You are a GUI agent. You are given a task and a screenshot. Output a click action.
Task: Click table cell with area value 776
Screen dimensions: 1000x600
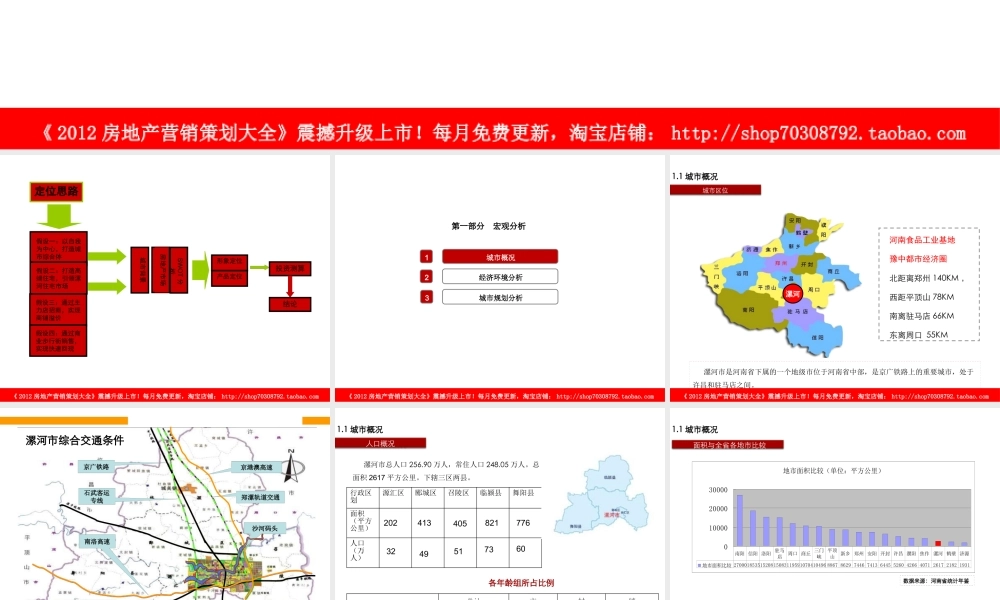pos(524,523)
